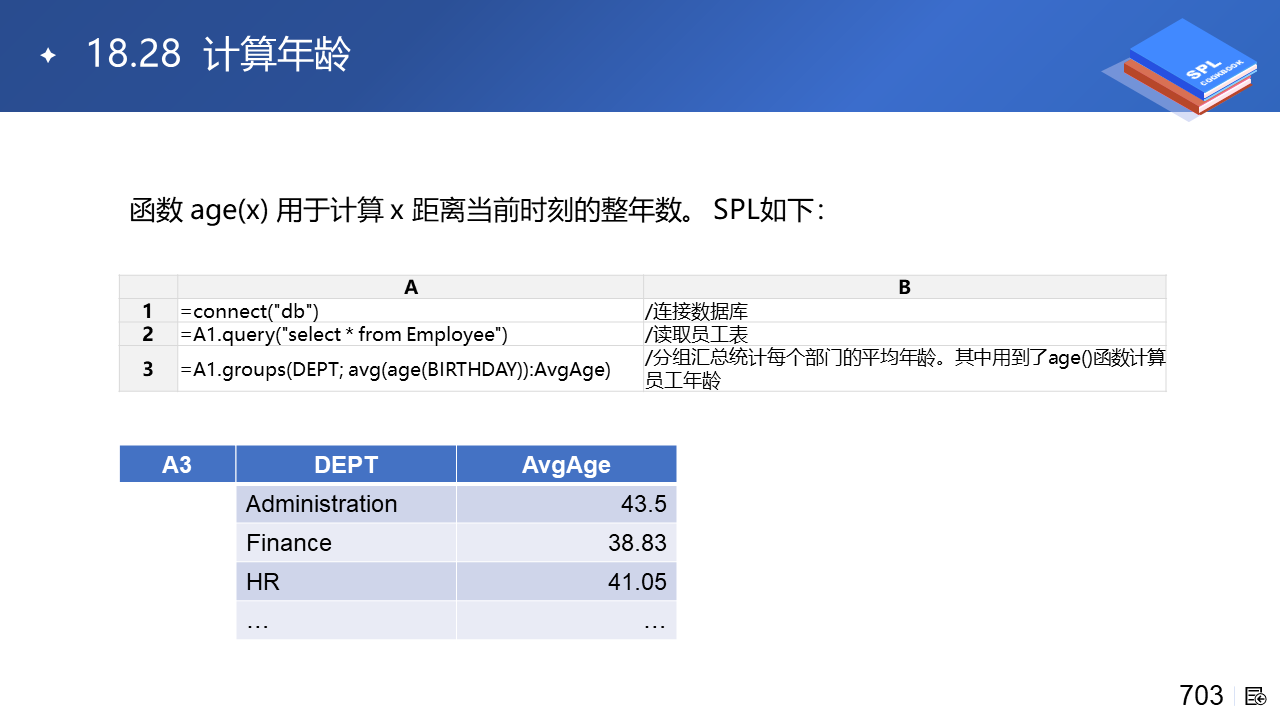Screen dimensions: 1280x720
Task: Click the HR department cell
Action: coord(346,582)
